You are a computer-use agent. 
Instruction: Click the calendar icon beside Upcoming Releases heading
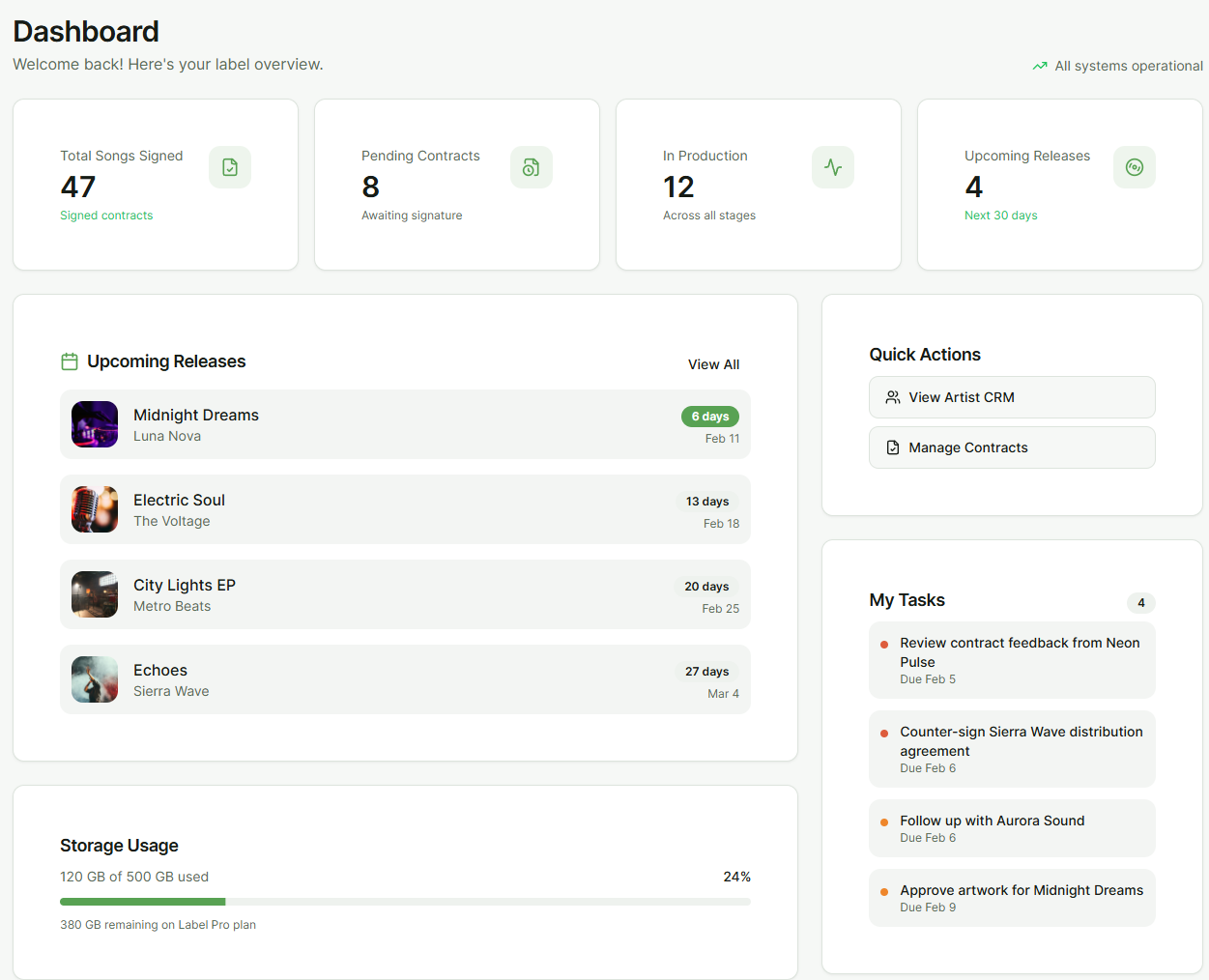(70, 361)
